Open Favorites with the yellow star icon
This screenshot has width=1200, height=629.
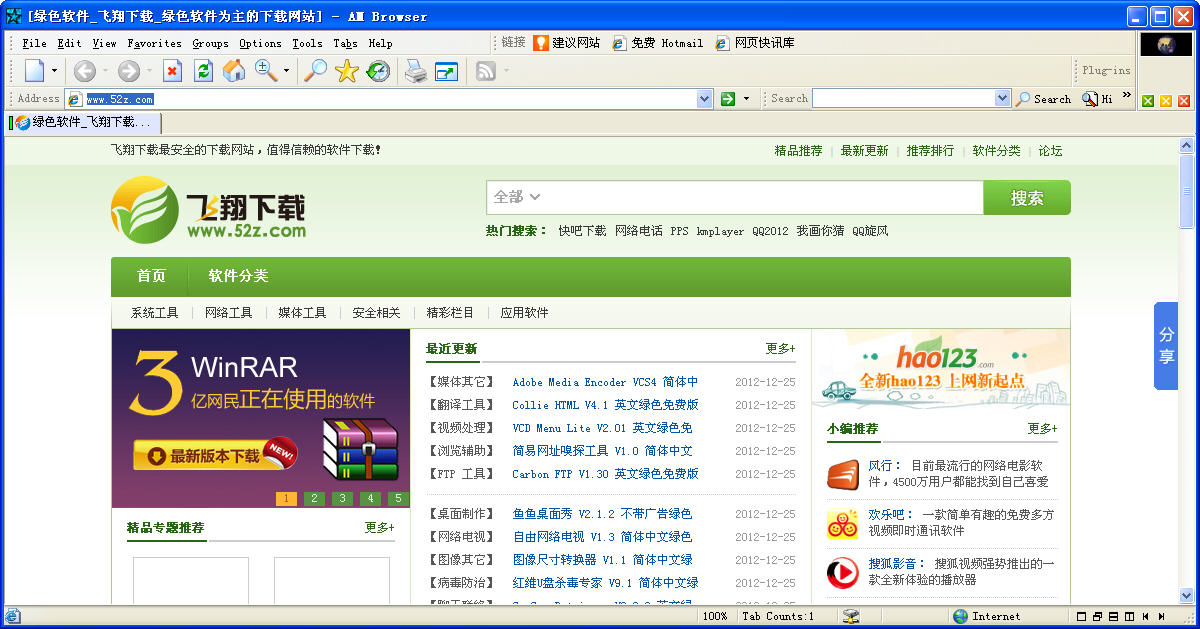(x=346, y=70)
